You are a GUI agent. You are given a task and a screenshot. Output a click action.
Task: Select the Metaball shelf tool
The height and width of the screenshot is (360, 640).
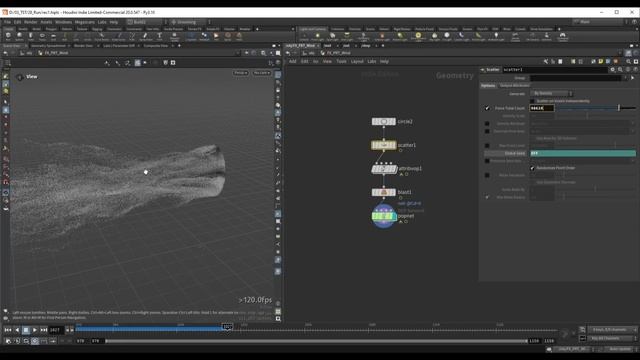point(204,37)
